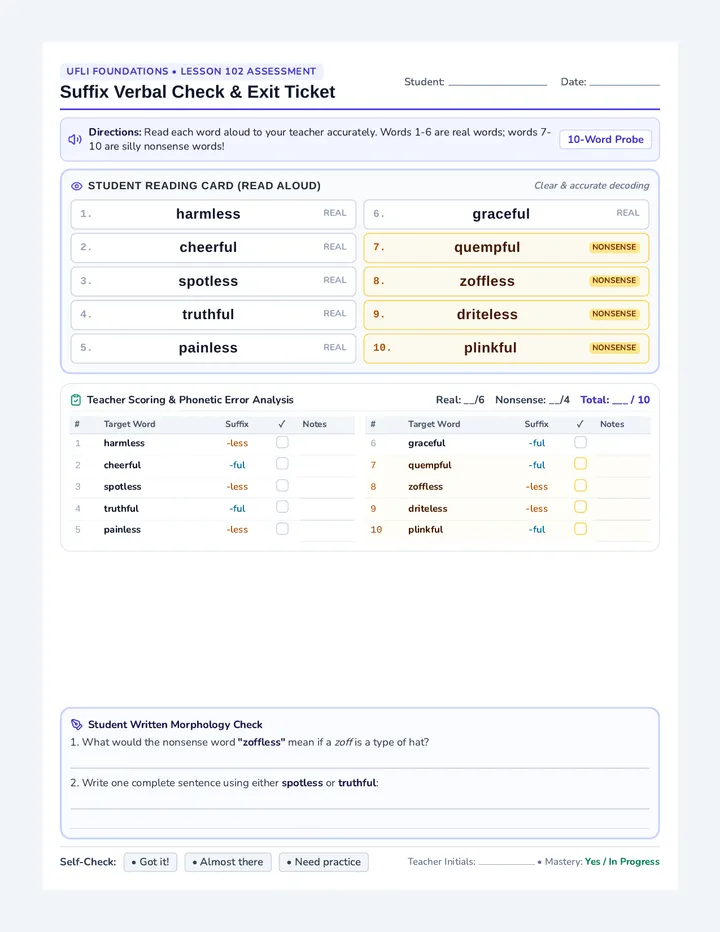Click the notes field in the graceful row
720x932 pixels.
click(x=622, y=443)
